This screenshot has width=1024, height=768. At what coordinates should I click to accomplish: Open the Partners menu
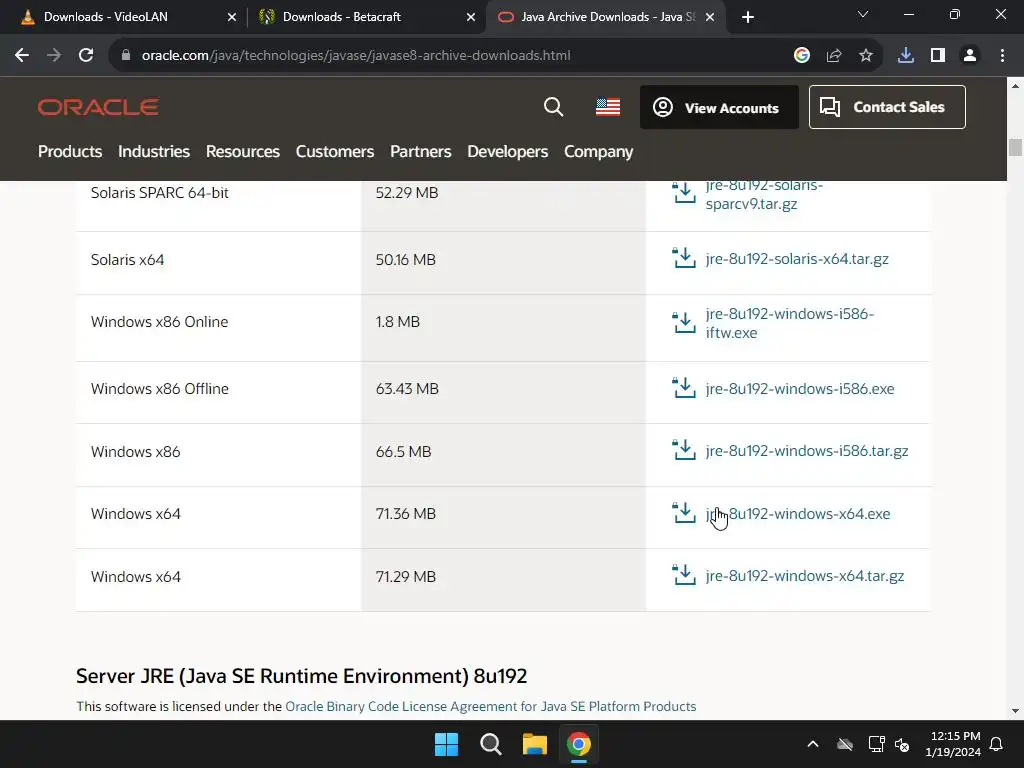click(421, 152)
